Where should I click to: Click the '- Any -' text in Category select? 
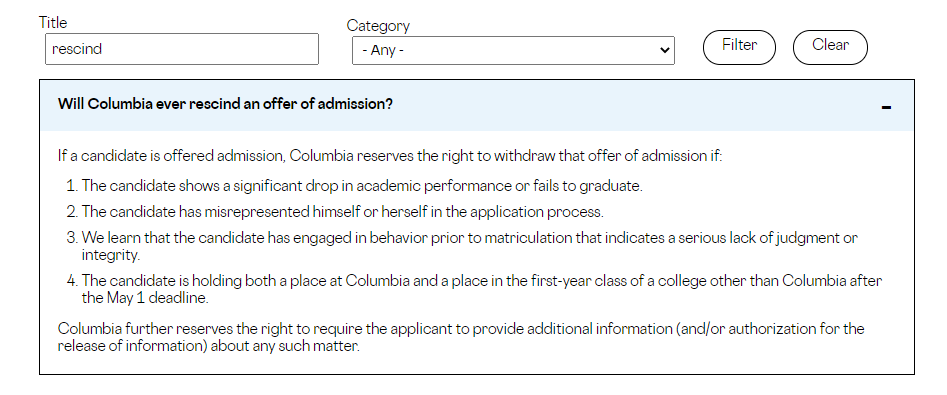point(383,50)
